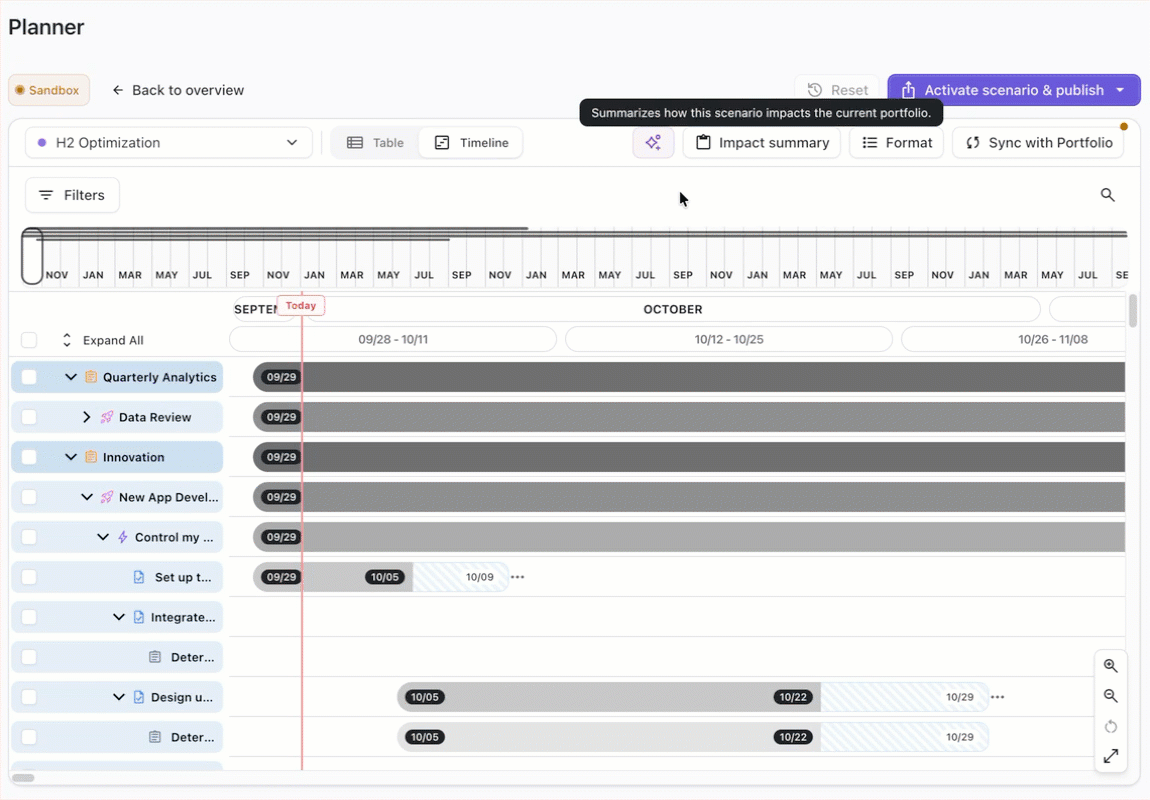Click the document icon beside Integrate...
This screenshot has height=800, width=1150.
pyautogui.click(x=139, y=617)
